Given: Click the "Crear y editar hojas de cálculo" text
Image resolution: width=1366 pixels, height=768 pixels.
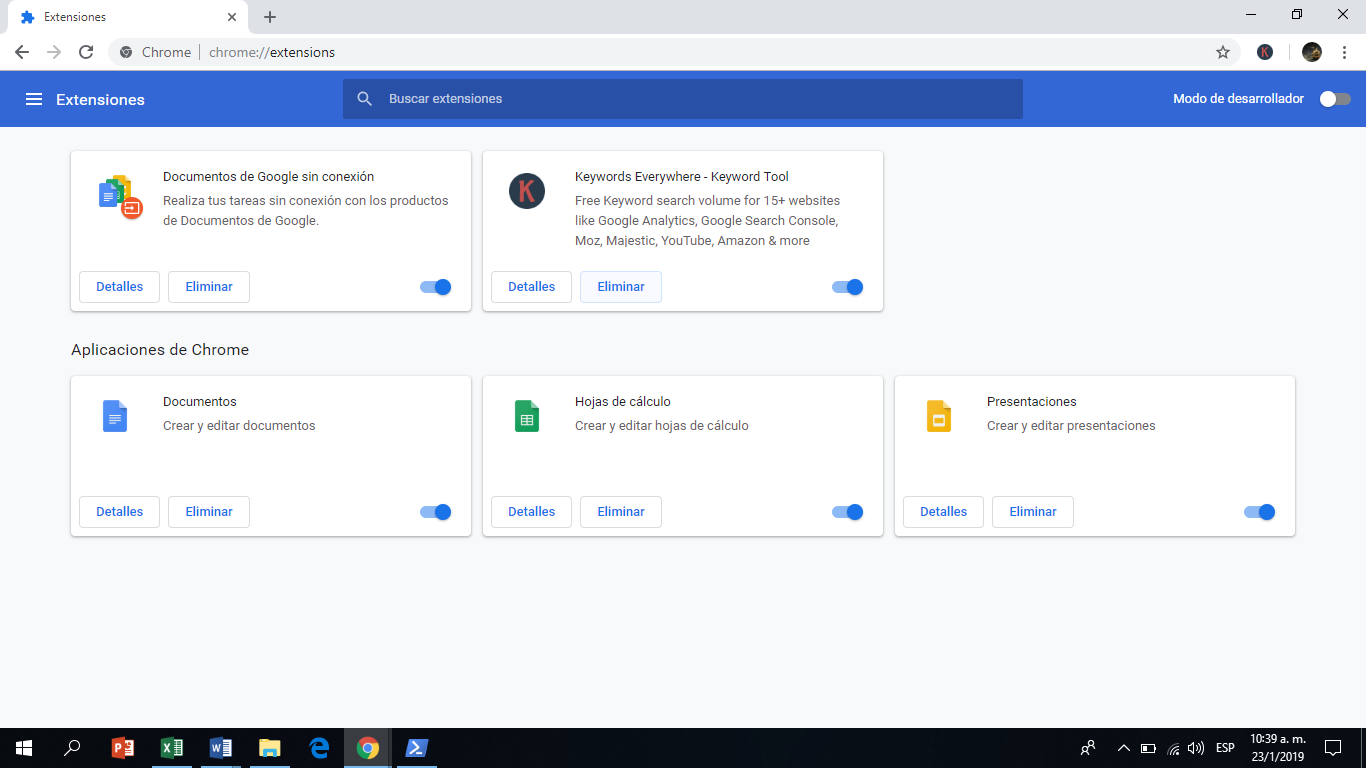Looking at the screenshot, I should pos(662,426).
